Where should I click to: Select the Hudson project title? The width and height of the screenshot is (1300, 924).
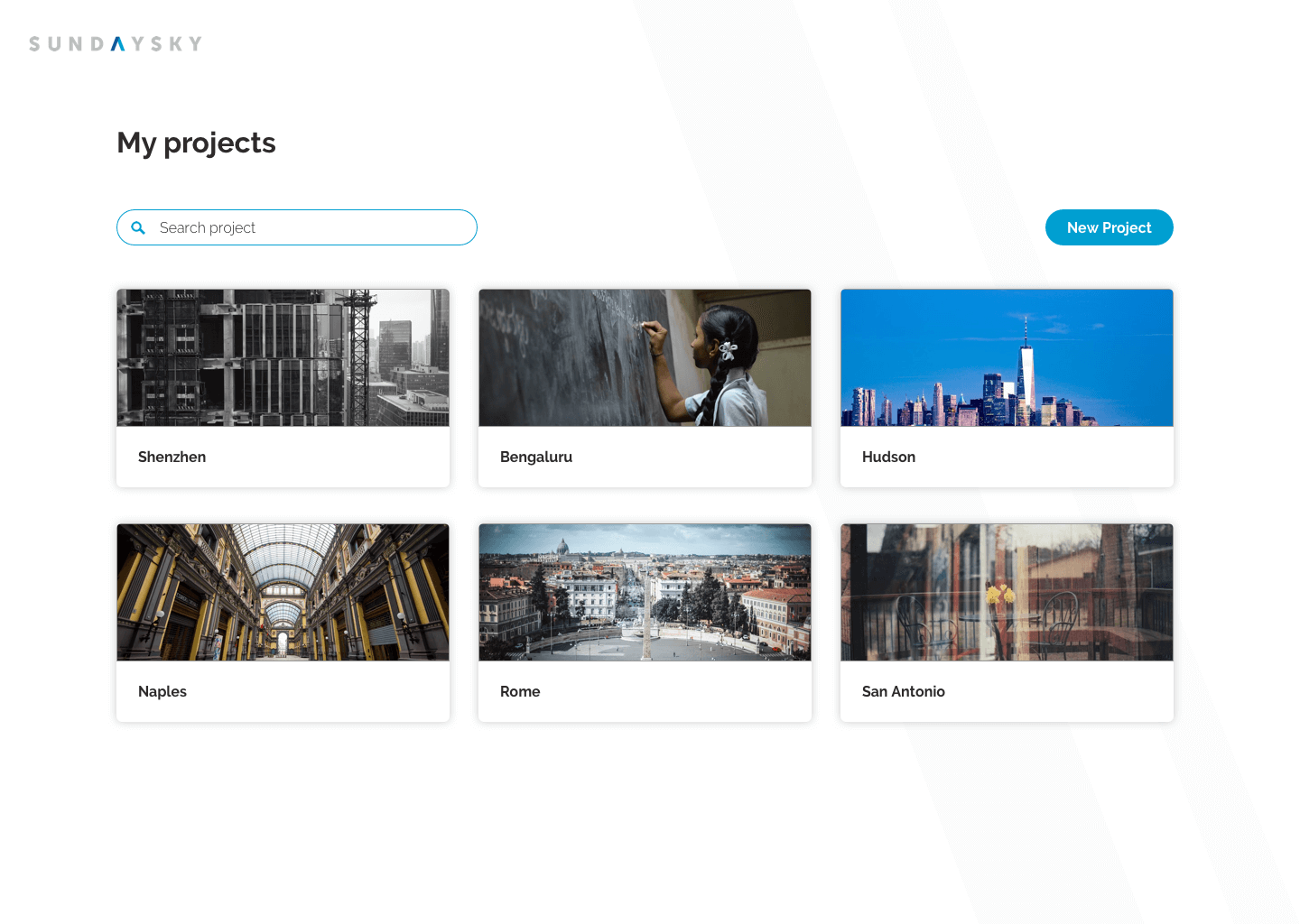coord(888,457)
